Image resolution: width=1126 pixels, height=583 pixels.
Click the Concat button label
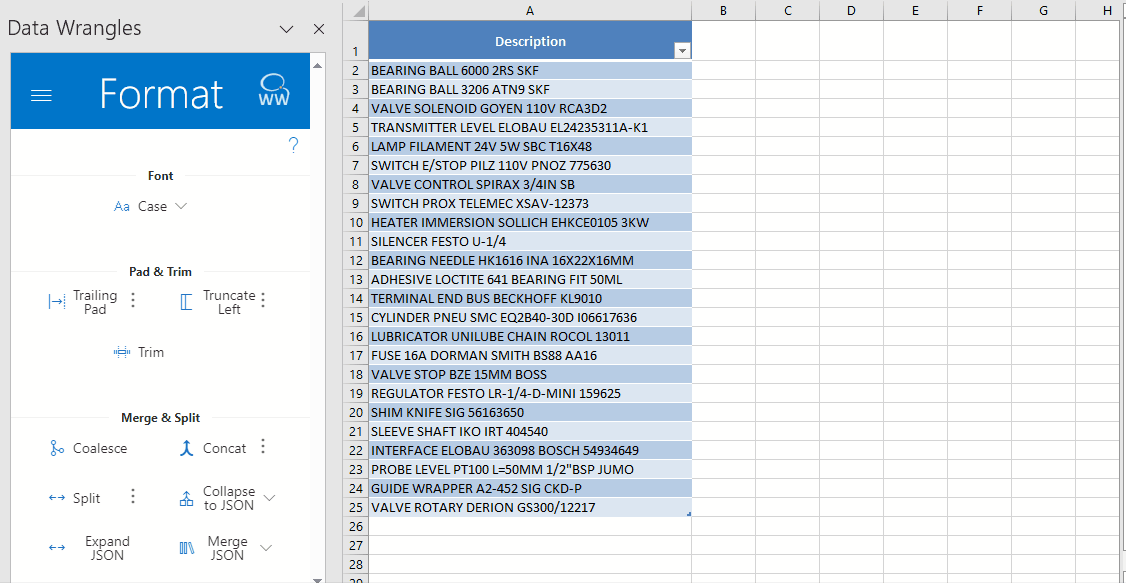(225, 449)
